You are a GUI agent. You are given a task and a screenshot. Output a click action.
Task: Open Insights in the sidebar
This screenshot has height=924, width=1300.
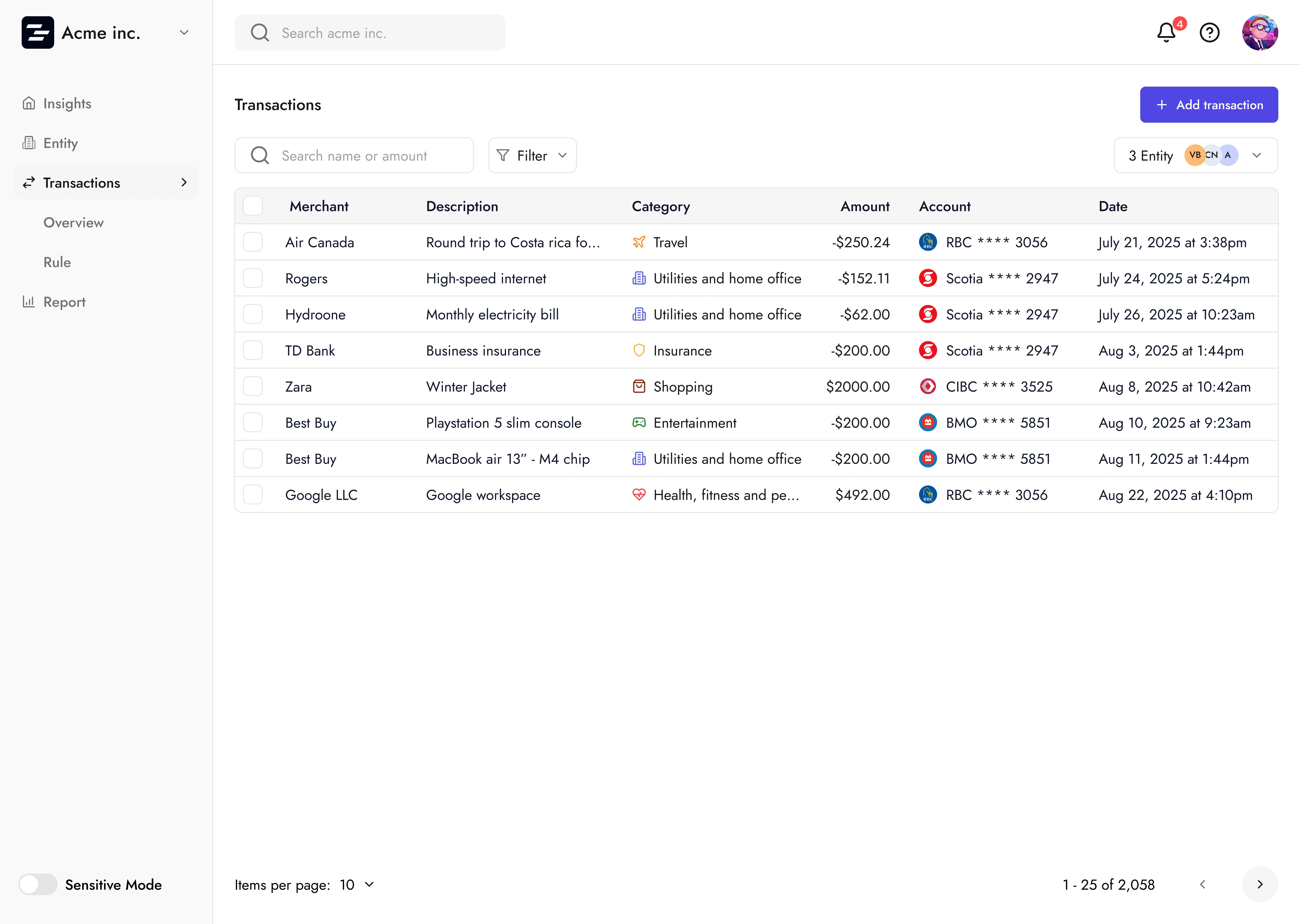point(67,104)
